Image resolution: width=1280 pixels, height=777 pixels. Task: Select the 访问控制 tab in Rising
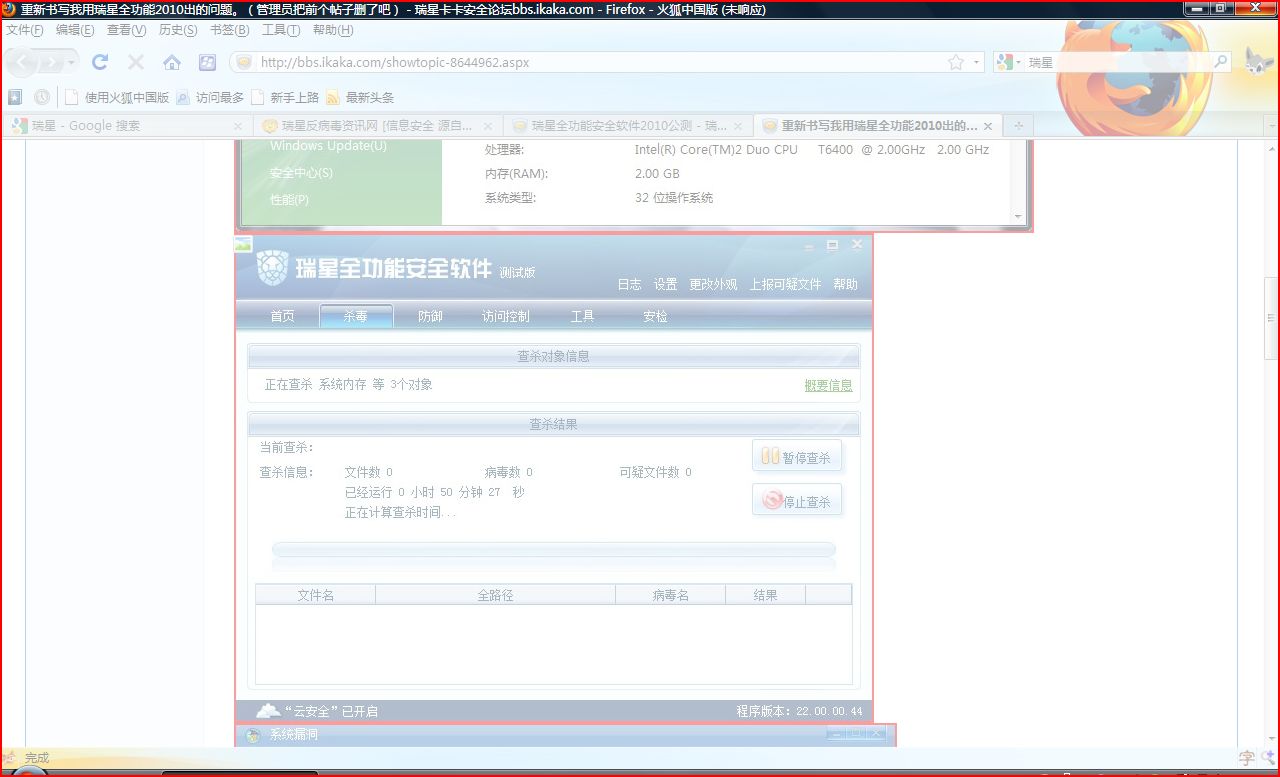pyautogui.click(x=506, y=316)
